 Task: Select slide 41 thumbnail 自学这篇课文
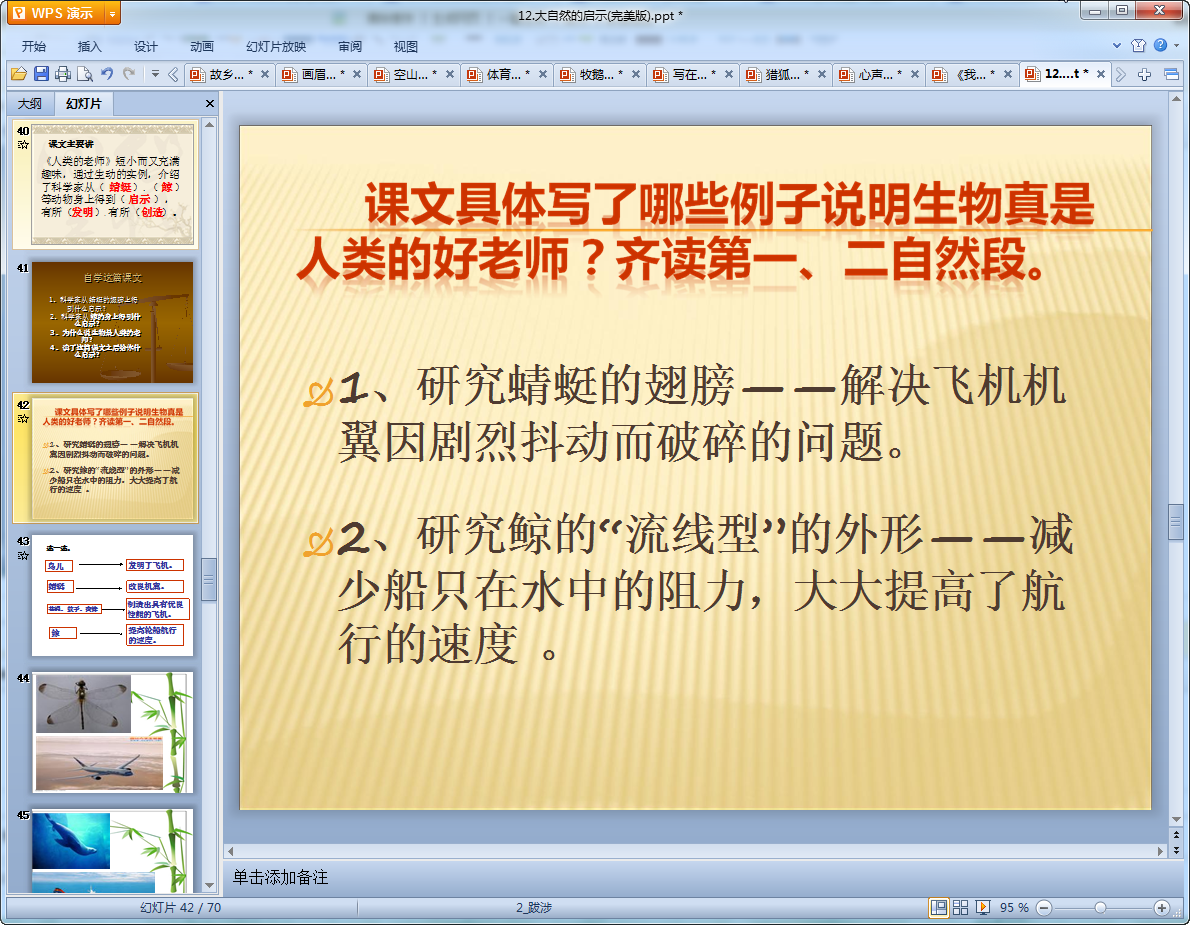pyautogui.click(x=112, y=322)
